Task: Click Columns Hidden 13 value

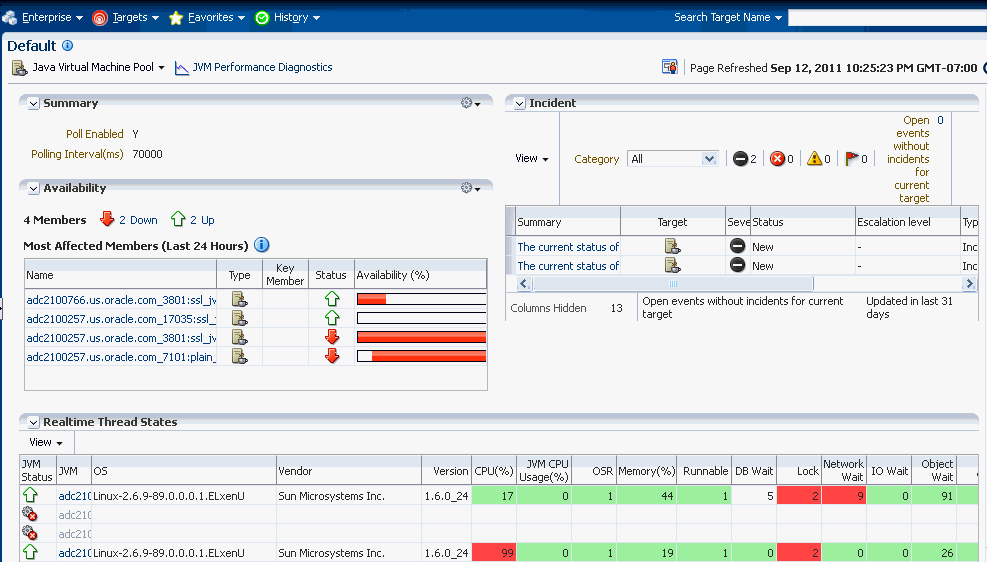Action: pyautogui.click(x=616, y=308)
